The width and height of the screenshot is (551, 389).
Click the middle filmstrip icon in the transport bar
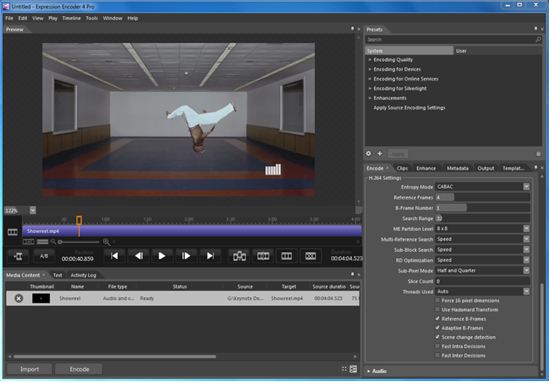coord(286,256)
